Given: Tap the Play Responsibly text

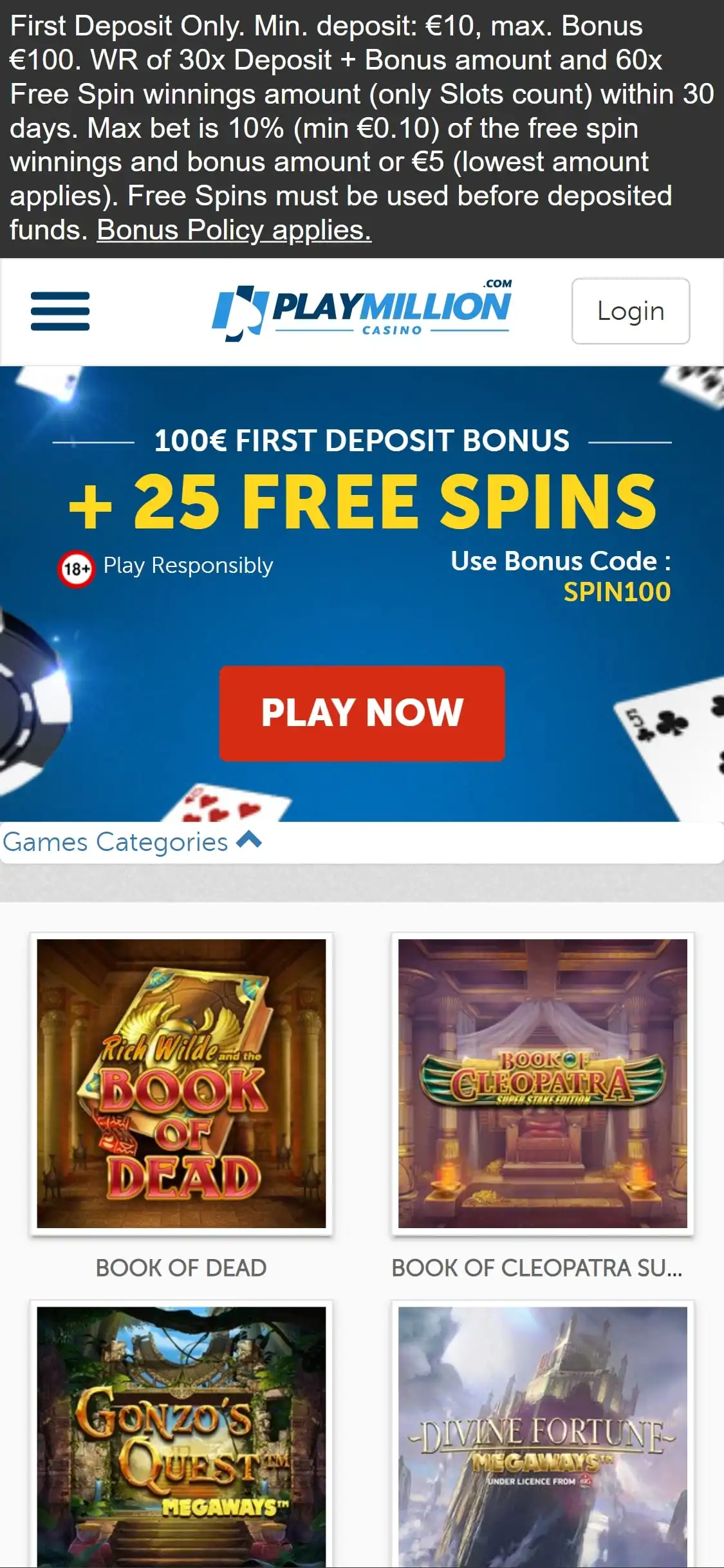Looking at the screenshot, I should point(189,566).
